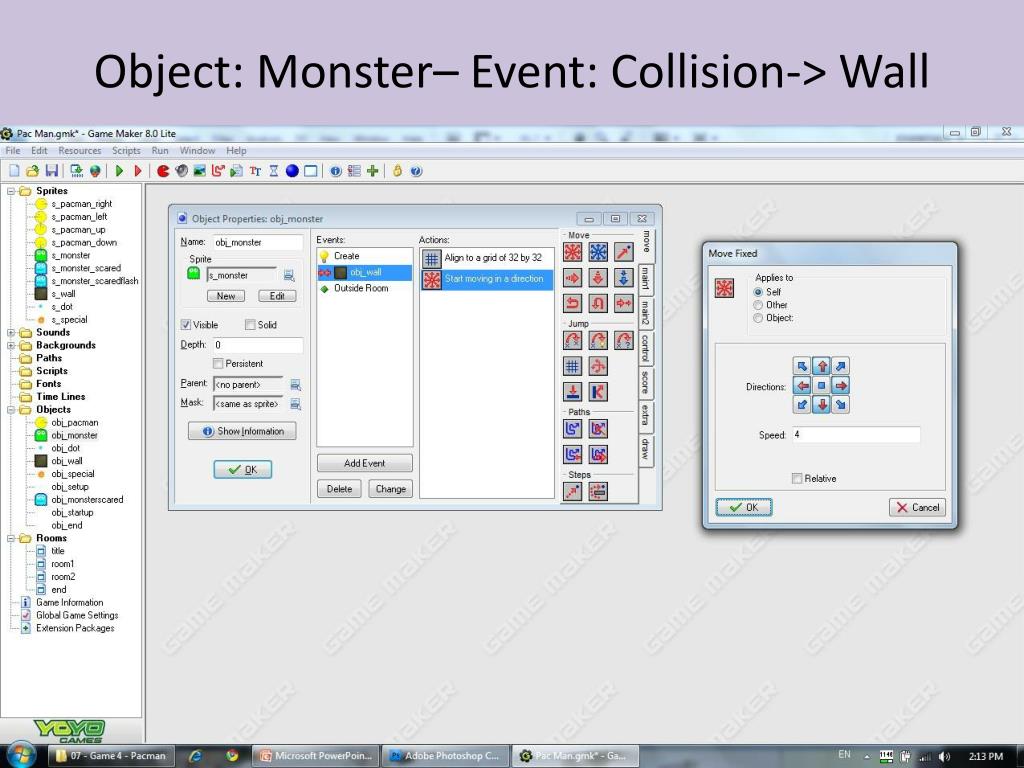Click the Delete event button
The width and height of the screenshot is (1024, 768).
pyautogui.click(x=339, y=488)
